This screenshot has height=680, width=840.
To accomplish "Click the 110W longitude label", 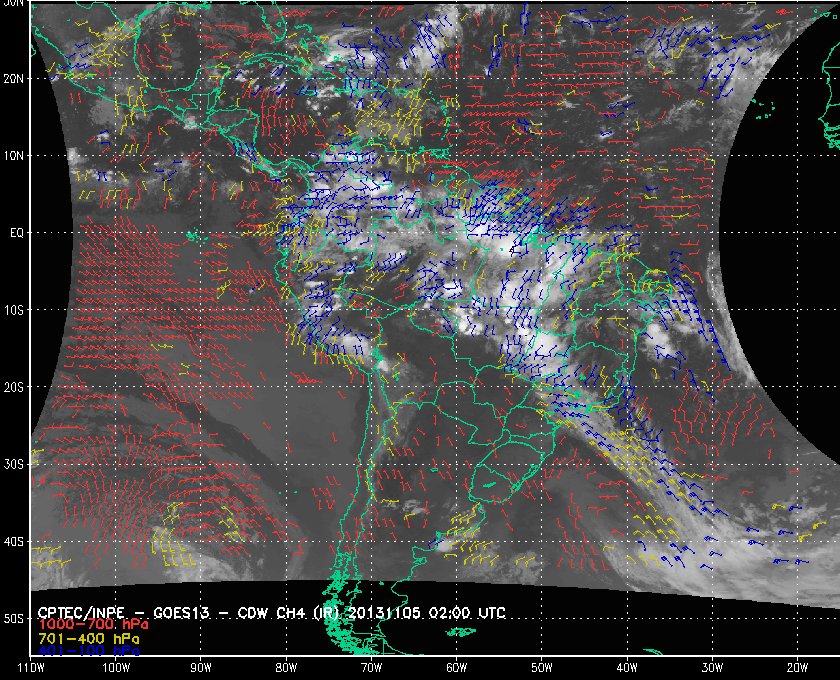I will coord(31,668).
